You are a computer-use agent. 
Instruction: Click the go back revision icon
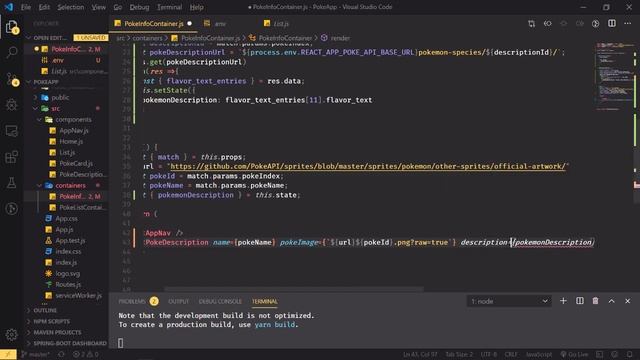pos(547,24)
